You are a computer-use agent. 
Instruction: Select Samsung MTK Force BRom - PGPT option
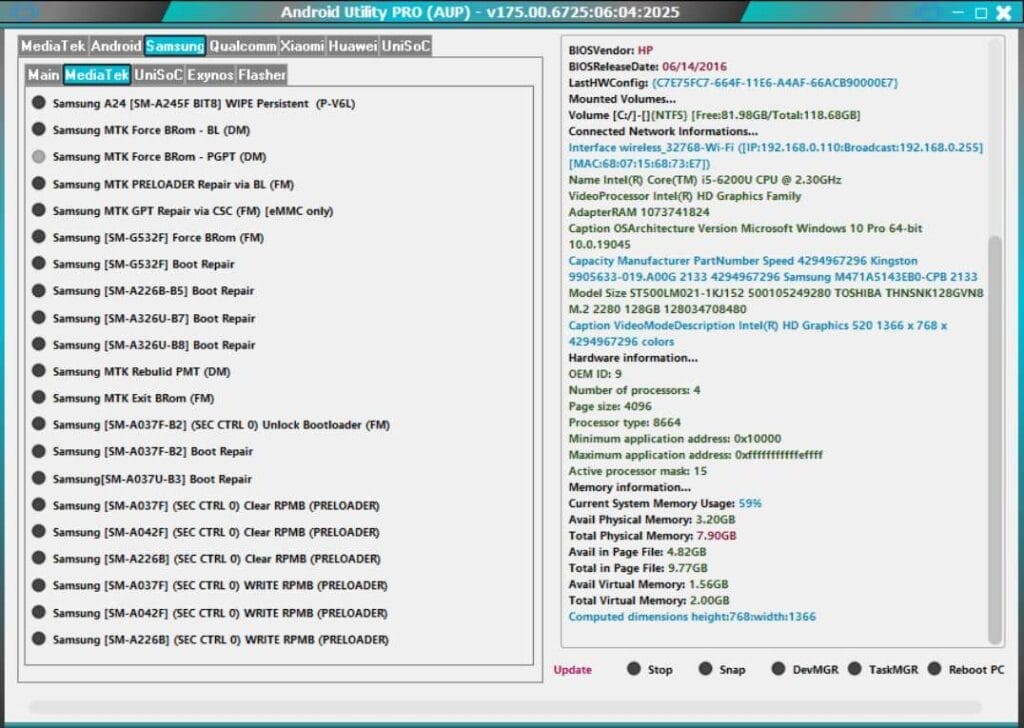click(40, 157)
